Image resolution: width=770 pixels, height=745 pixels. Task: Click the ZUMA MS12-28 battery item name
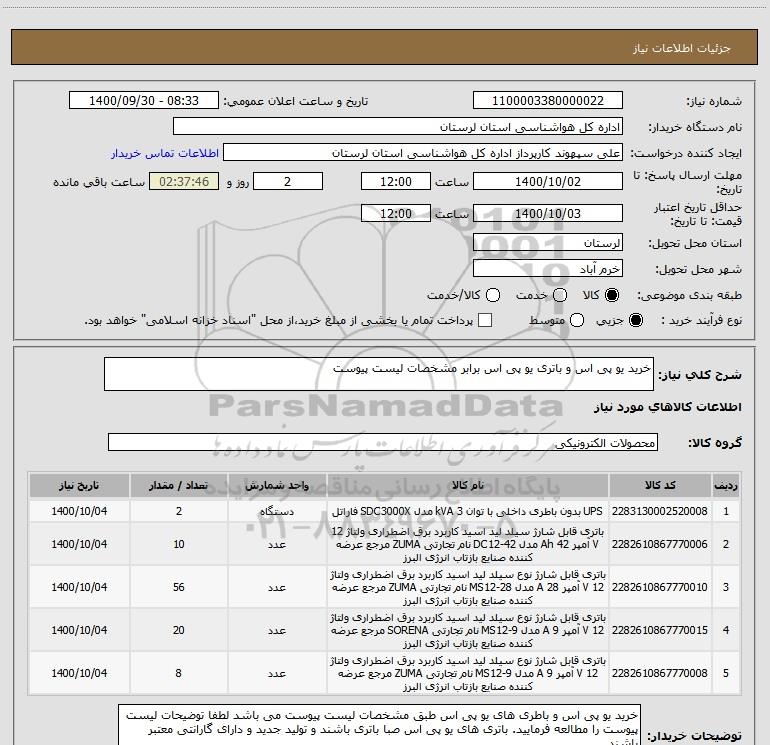(x=468, y=587)
